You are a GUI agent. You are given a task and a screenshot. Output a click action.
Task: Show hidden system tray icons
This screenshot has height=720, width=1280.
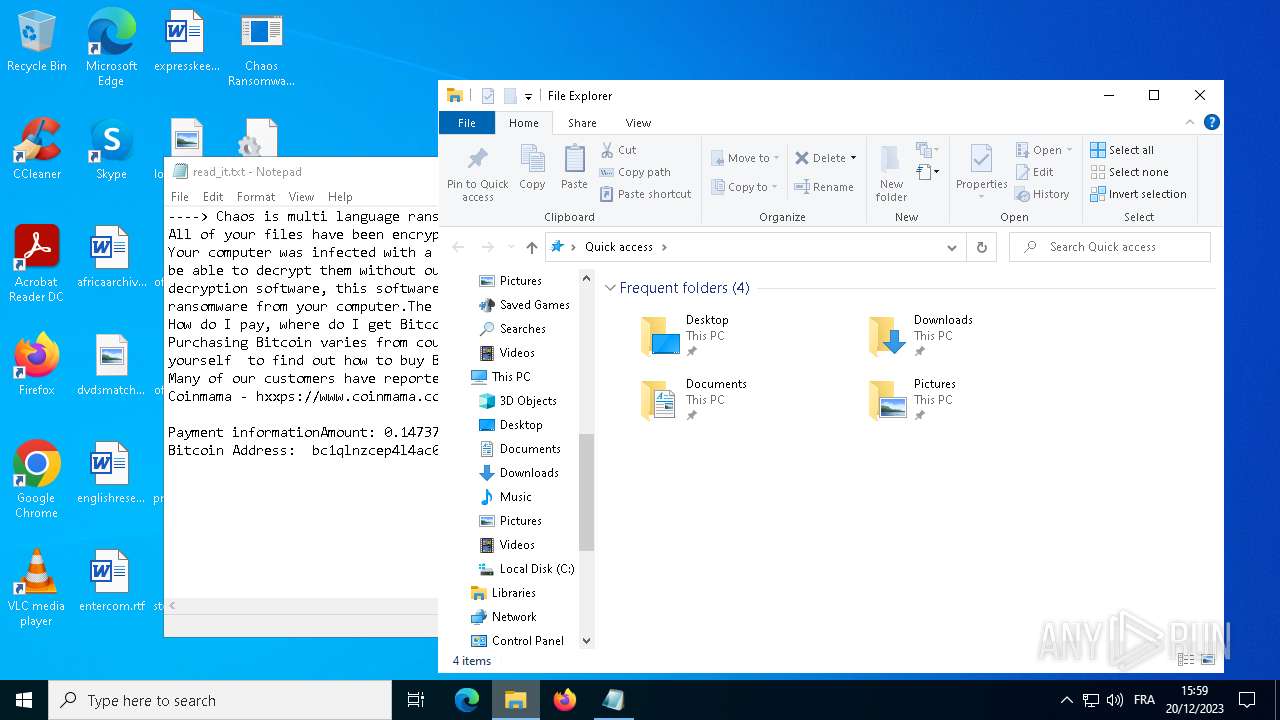pos(1066,700)
